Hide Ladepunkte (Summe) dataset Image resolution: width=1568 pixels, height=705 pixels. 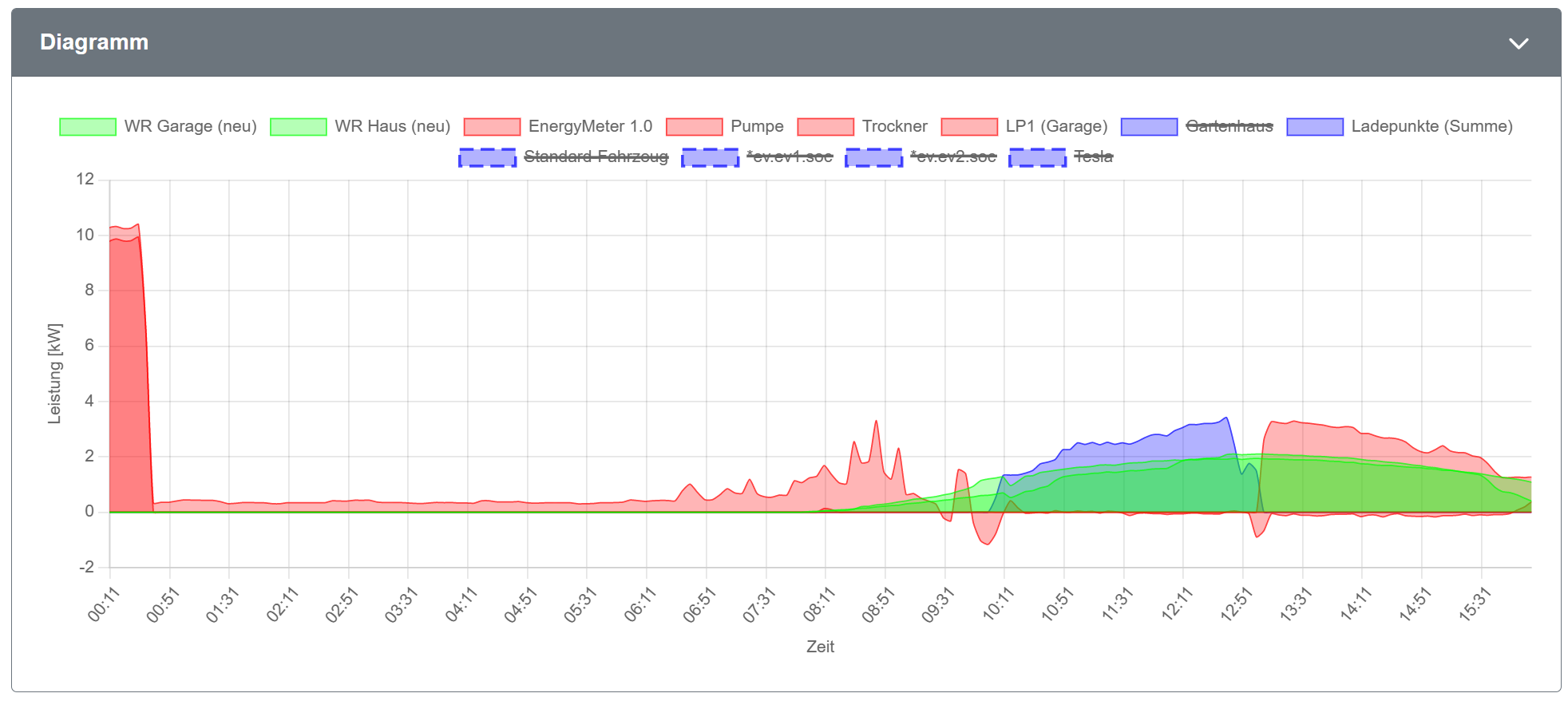[x=1431, y=127]
